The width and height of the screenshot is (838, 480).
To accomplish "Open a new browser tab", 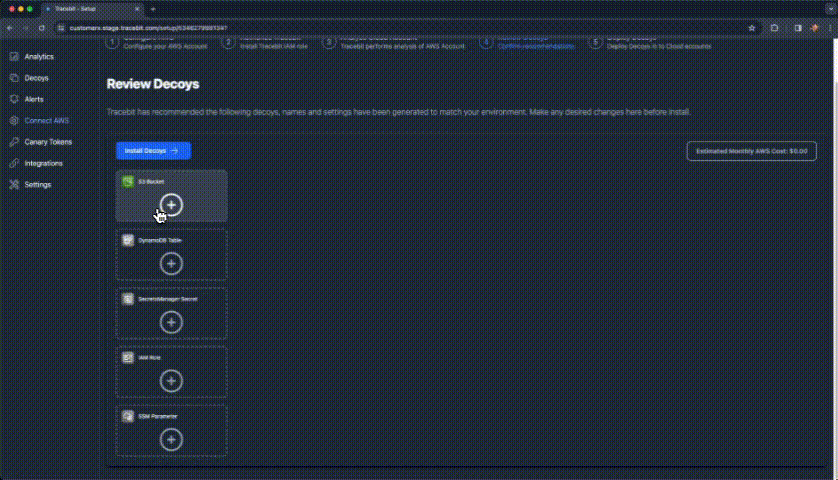I will [153, 9].
